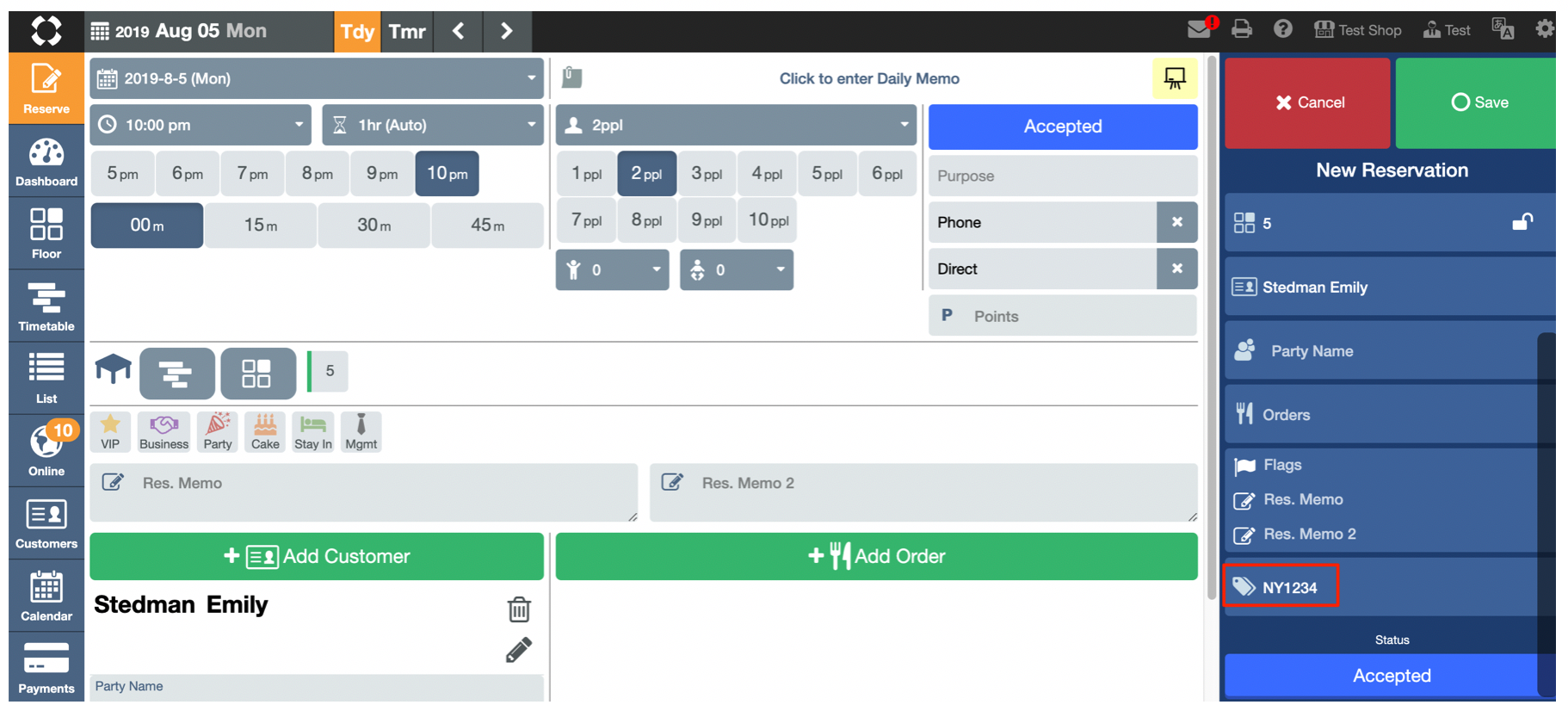The image size is (1568, 711).
Task: Open the 10:00 pm time dropdown
Action: coord(201,125)
